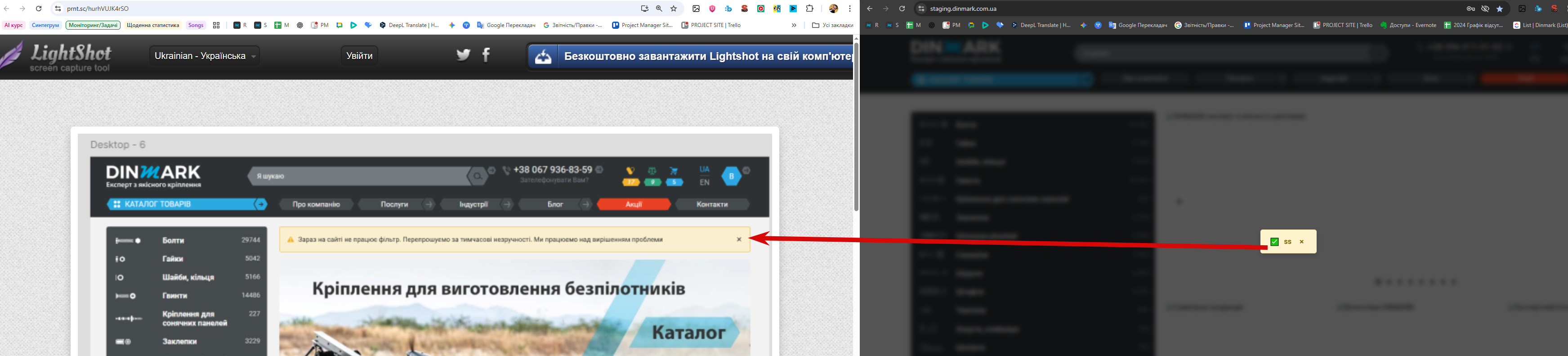The width and height of the screenshot is (1568, 356).
Task: Open Google Перекладач bookmark in dark window
Action: 1138,25
